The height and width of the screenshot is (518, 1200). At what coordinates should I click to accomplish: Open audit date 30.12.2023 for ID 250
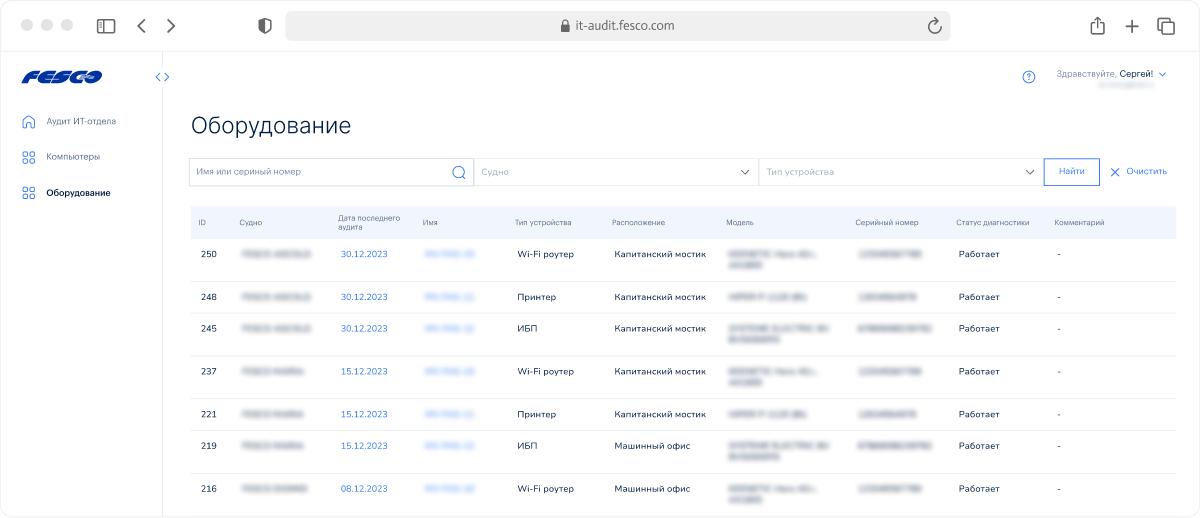point(363,254)
